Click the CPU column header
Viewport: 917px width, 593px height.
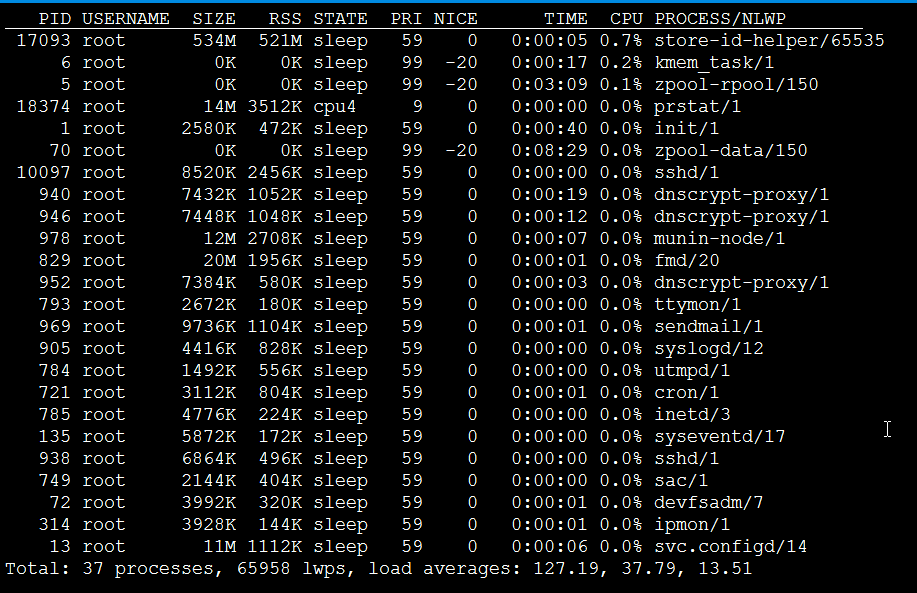626,19
